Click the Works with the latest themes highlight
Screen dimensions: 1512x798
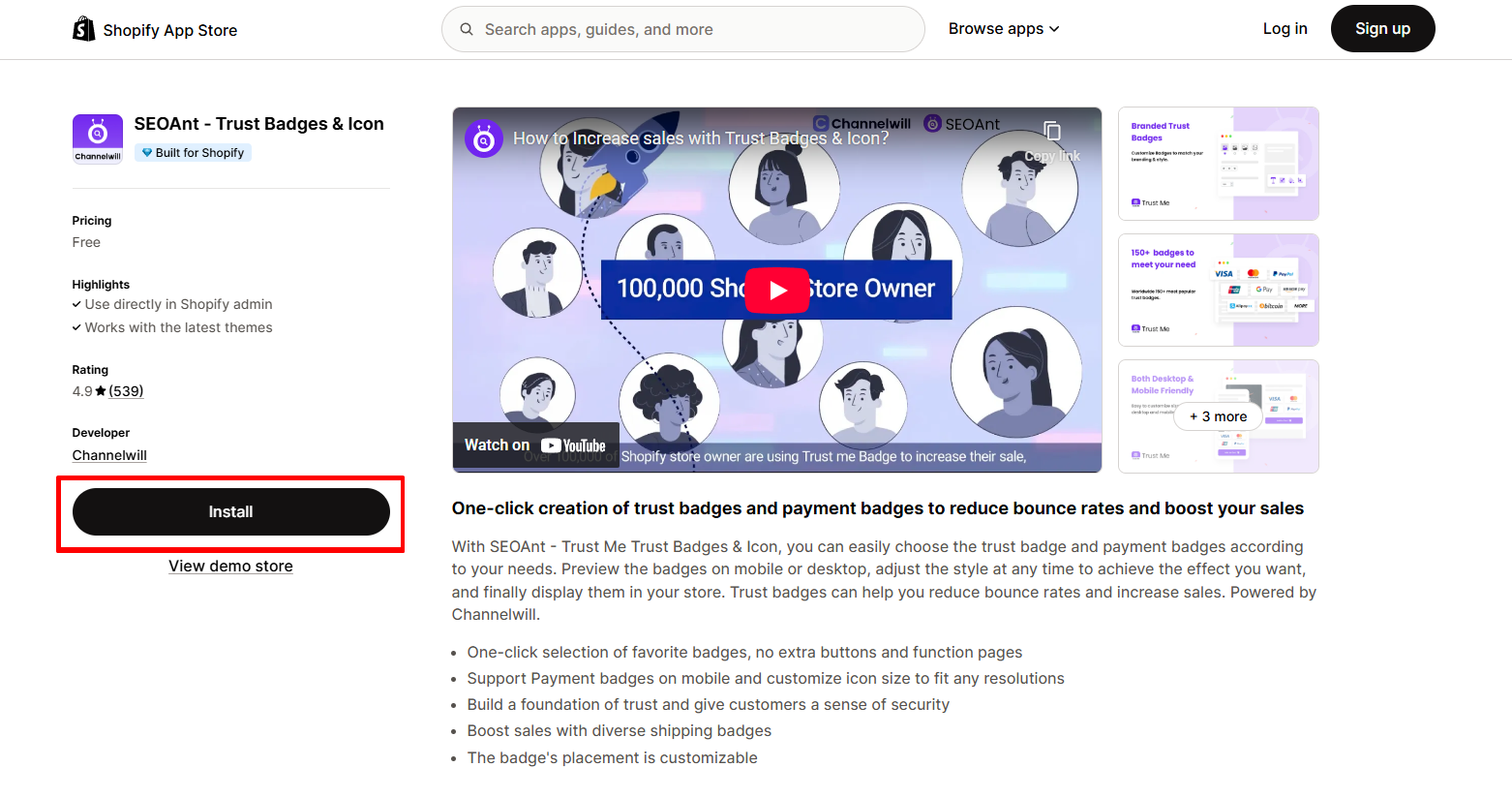pyautogui.click(x=178, y=327)
